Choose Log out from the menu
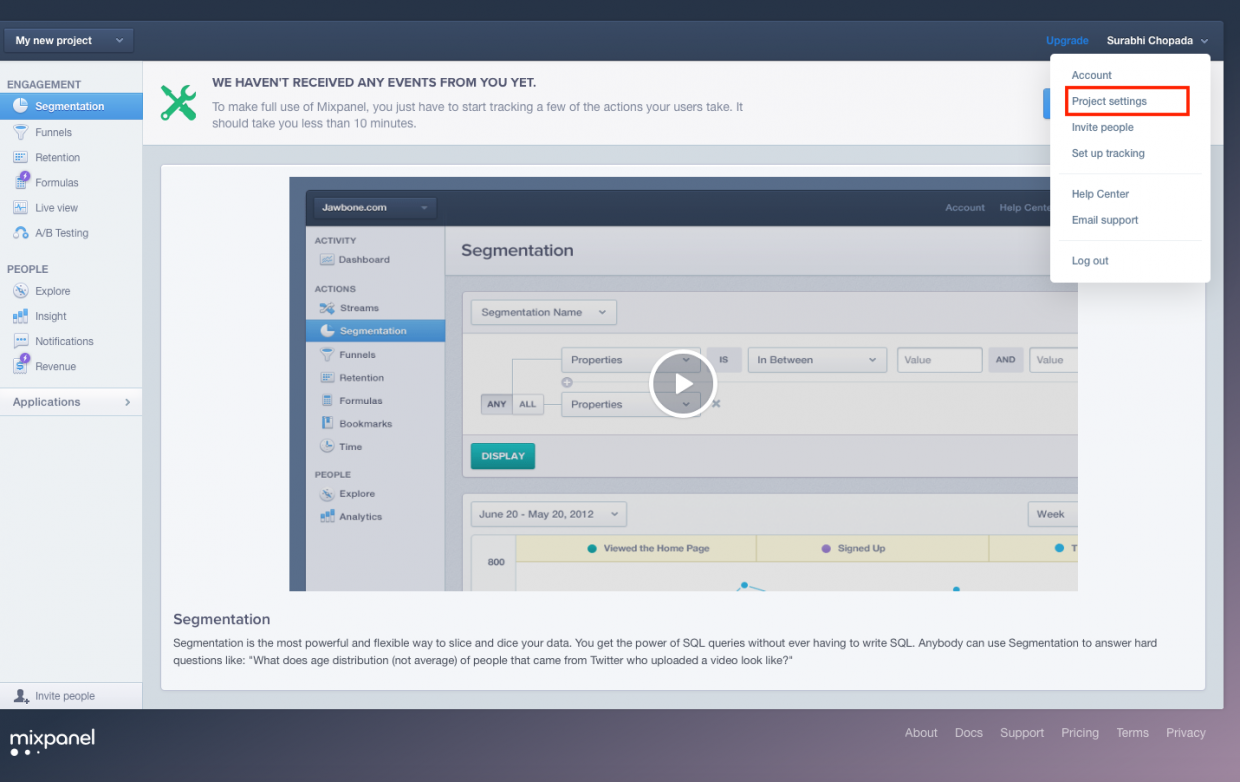This screenshot has width=1240, height=782. tap(1089, 260)
